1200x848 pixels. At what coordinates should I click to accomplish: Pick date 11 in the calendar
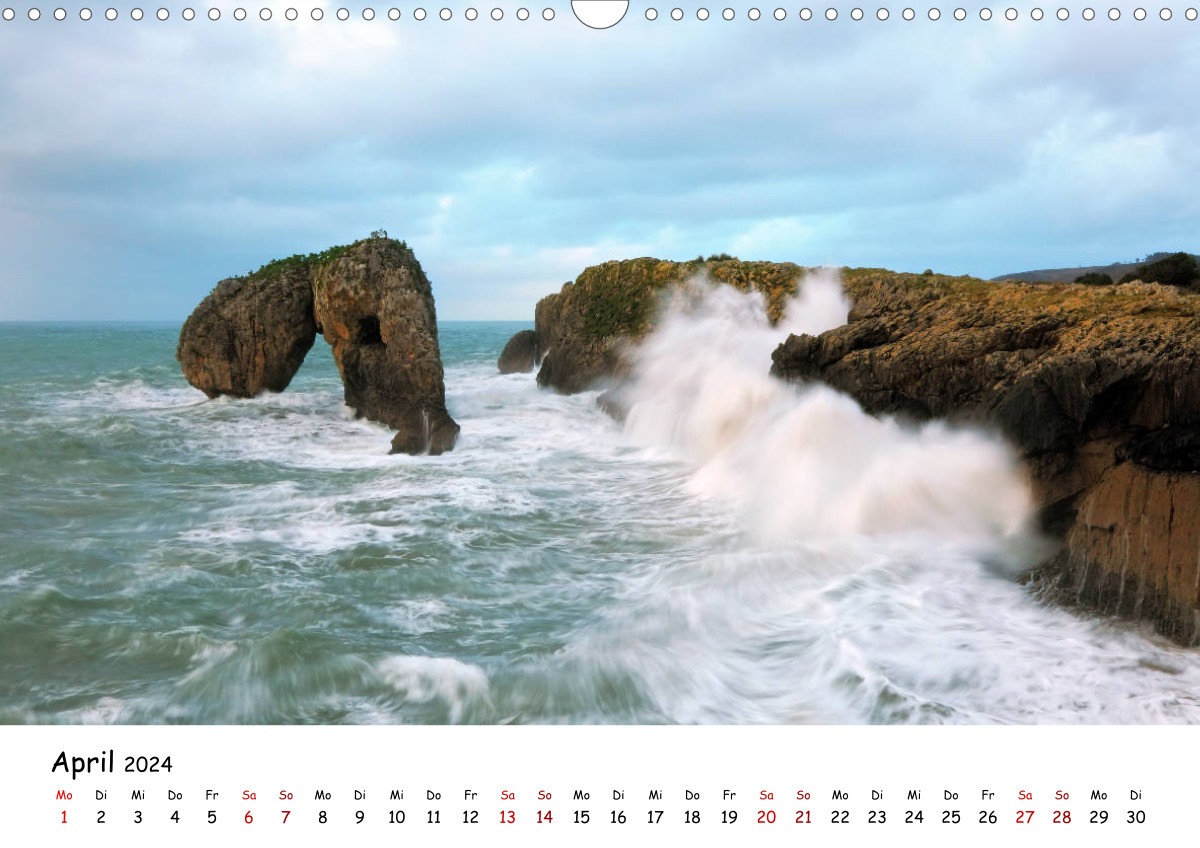point(434,817)
